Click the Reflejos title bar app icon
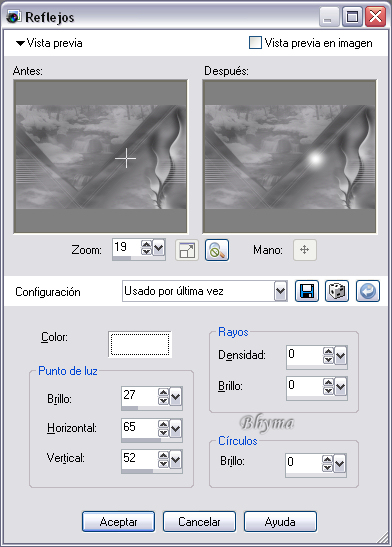The width and height of the screenshot is (392, 547). (x=14, y=17)
